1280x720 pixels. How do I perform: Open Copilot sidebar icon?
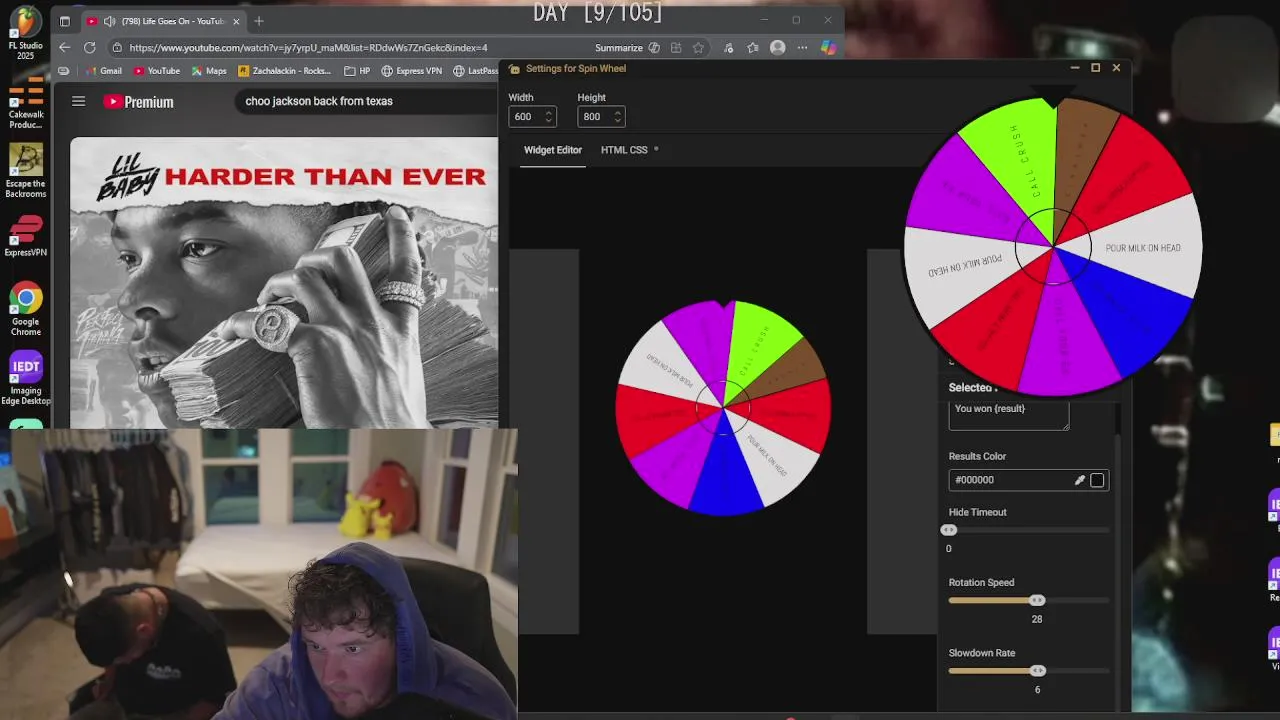tap(828, 47)
